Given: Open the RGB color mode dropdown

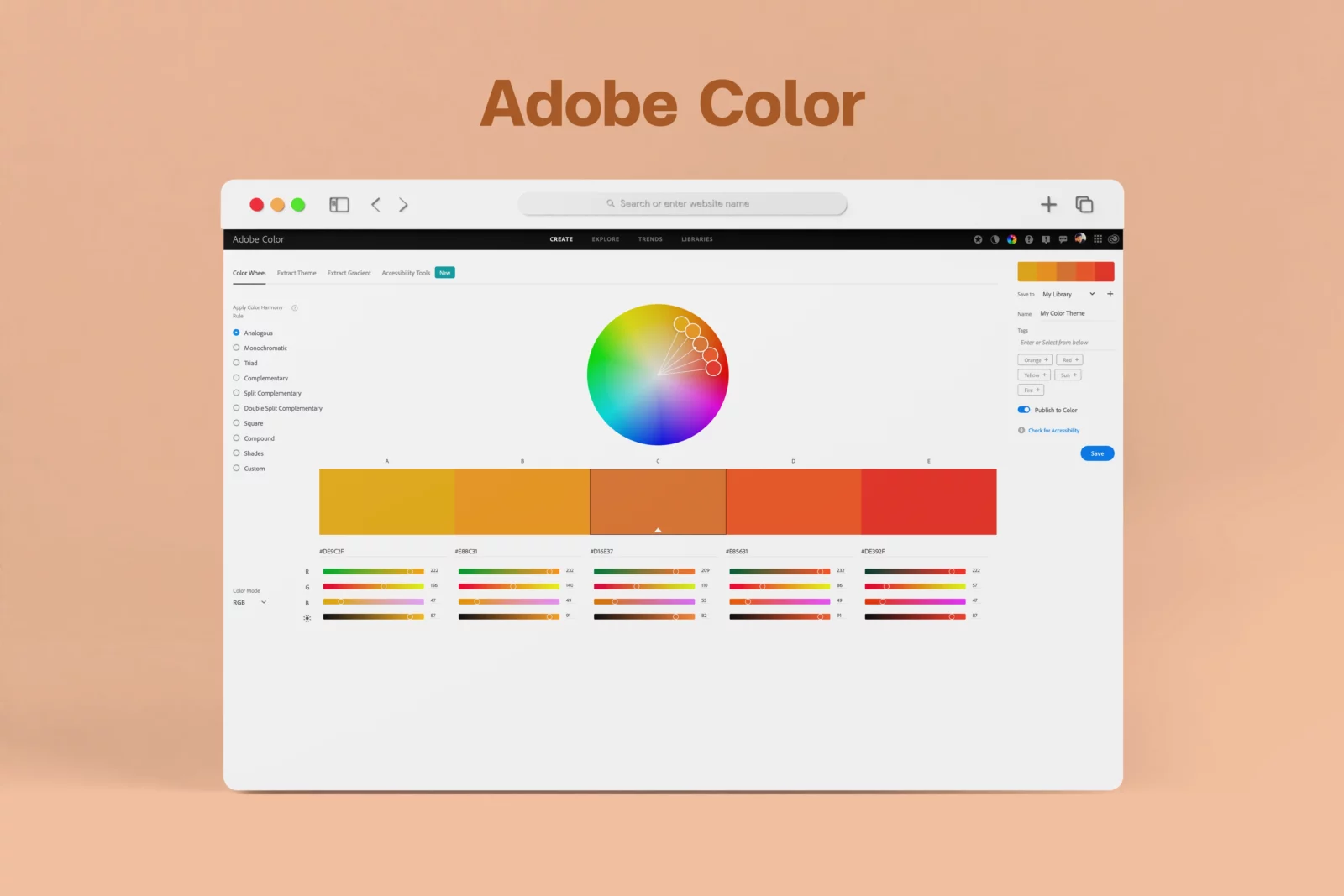Looking at the screenshot, I should coord(249,602).
